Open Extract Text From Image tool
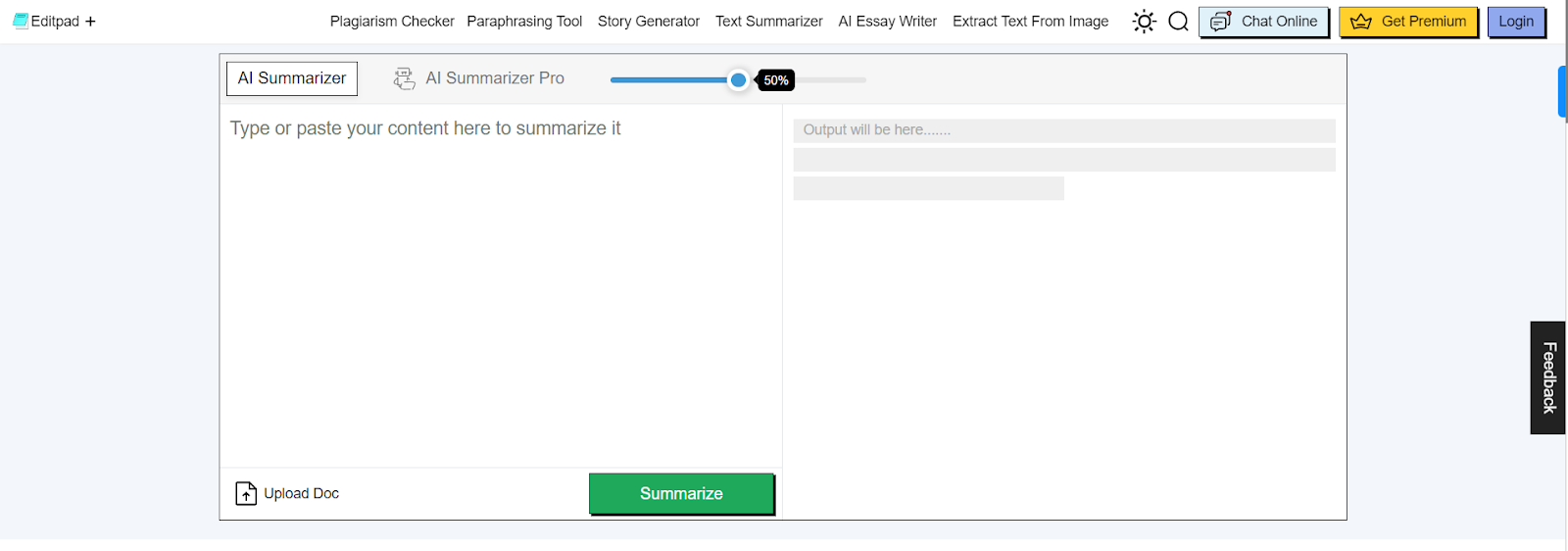The image size is (1568, 551). pyautogui.click(x=1031, y=22)
